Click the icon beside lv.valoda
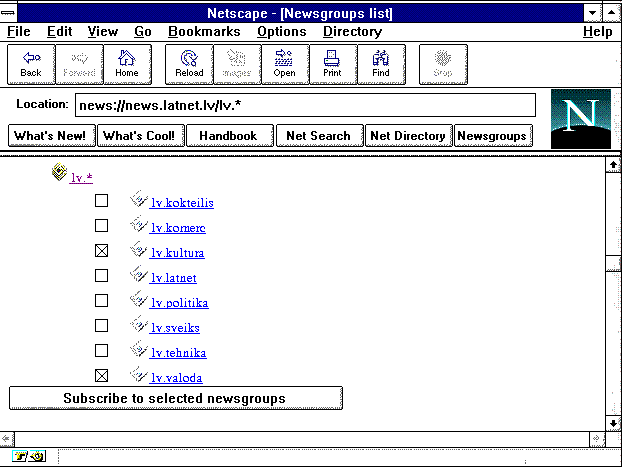This screenshot has width=622, height=467. [x=139, y=373]
